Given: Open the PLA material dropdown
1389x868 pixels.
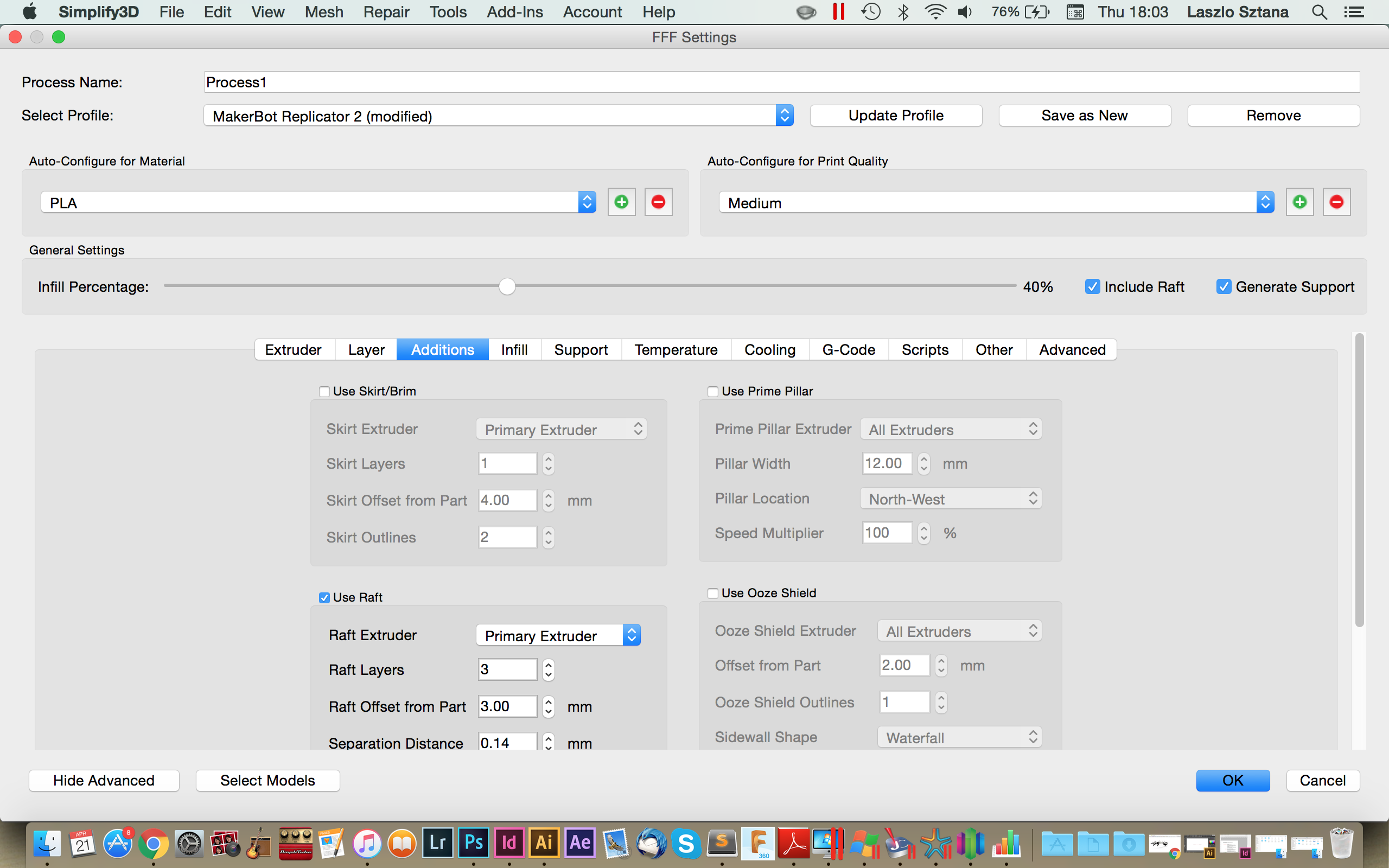Looking at the screenshot, I should click(x=318, y=202).
